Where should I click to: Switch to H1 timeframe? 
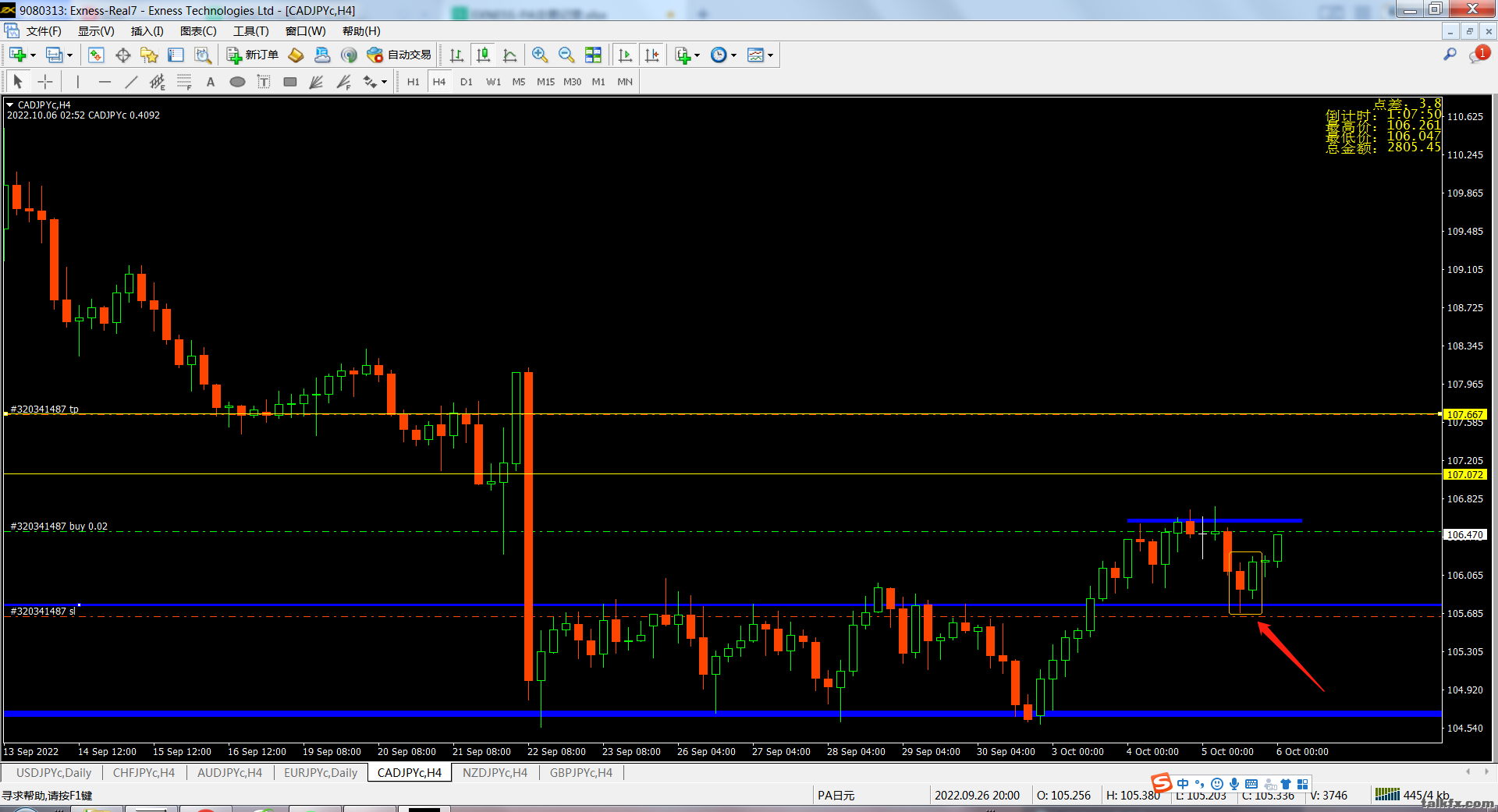click(413, 81)
